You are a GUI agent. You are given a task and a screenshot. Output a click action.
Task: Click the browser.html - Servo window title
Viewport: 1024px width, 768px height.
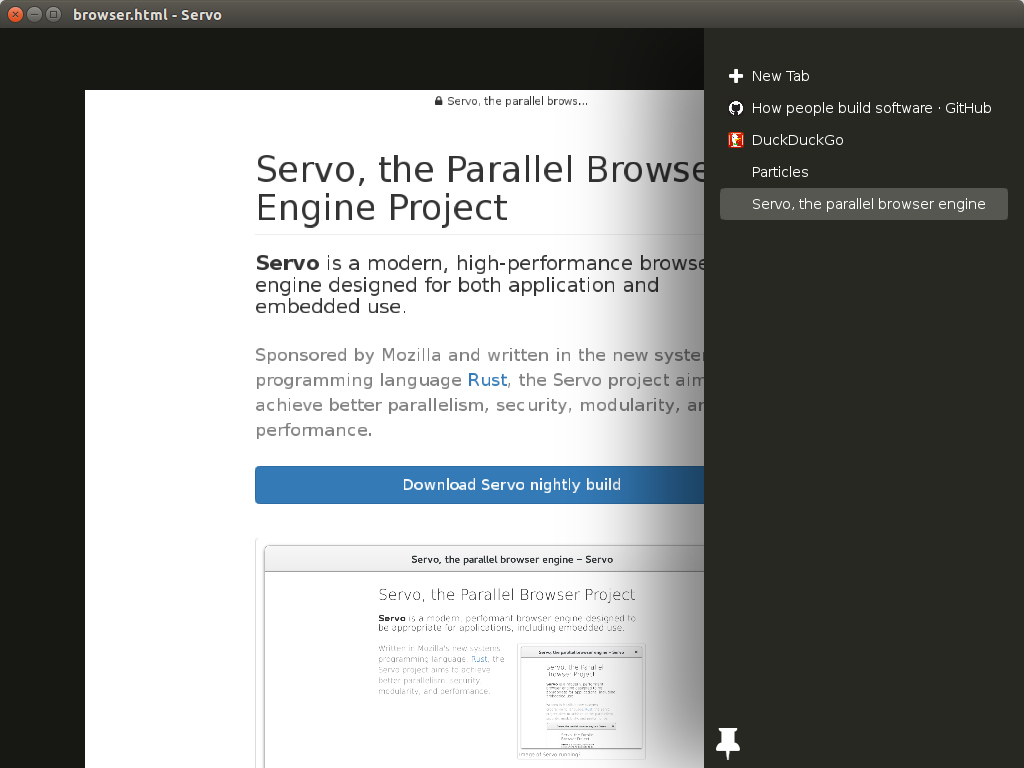point(148,15)
